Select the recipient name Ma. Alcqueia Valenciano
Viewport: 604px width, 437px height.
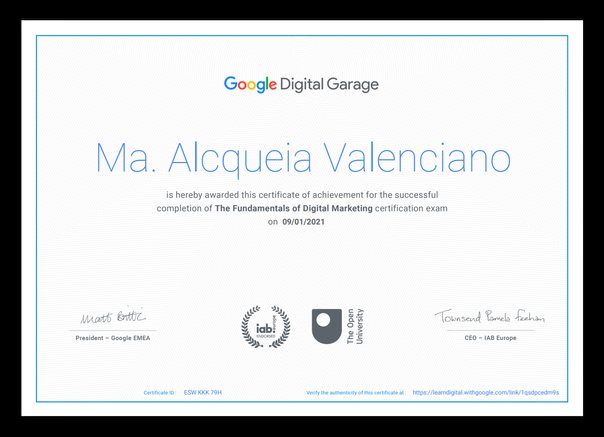303,158
